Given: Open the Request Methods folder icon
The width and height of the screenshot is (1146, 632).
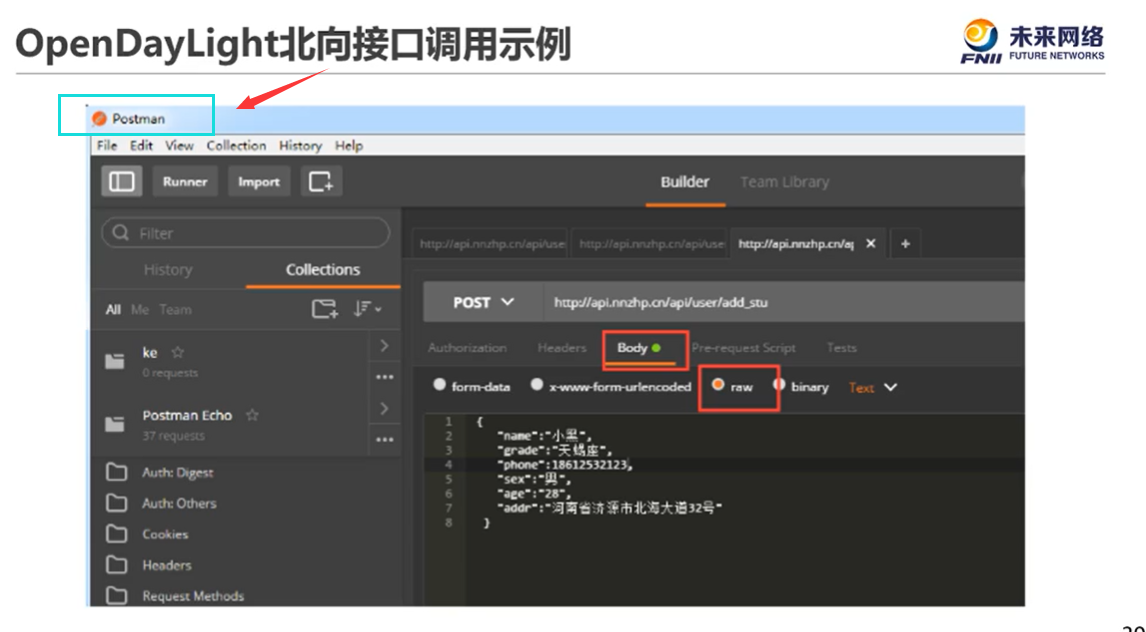Looking at the screenshot, I should pos(116,595).
